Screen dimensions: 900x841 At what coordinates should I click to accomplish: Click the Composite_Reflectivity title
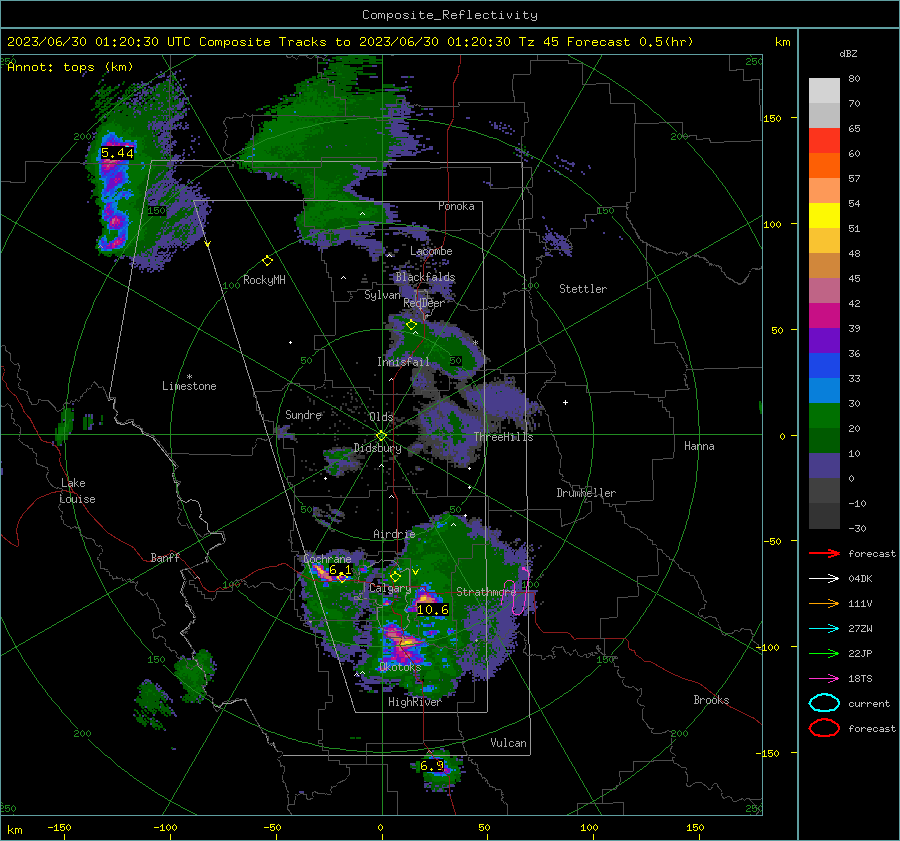click(449, 15)
